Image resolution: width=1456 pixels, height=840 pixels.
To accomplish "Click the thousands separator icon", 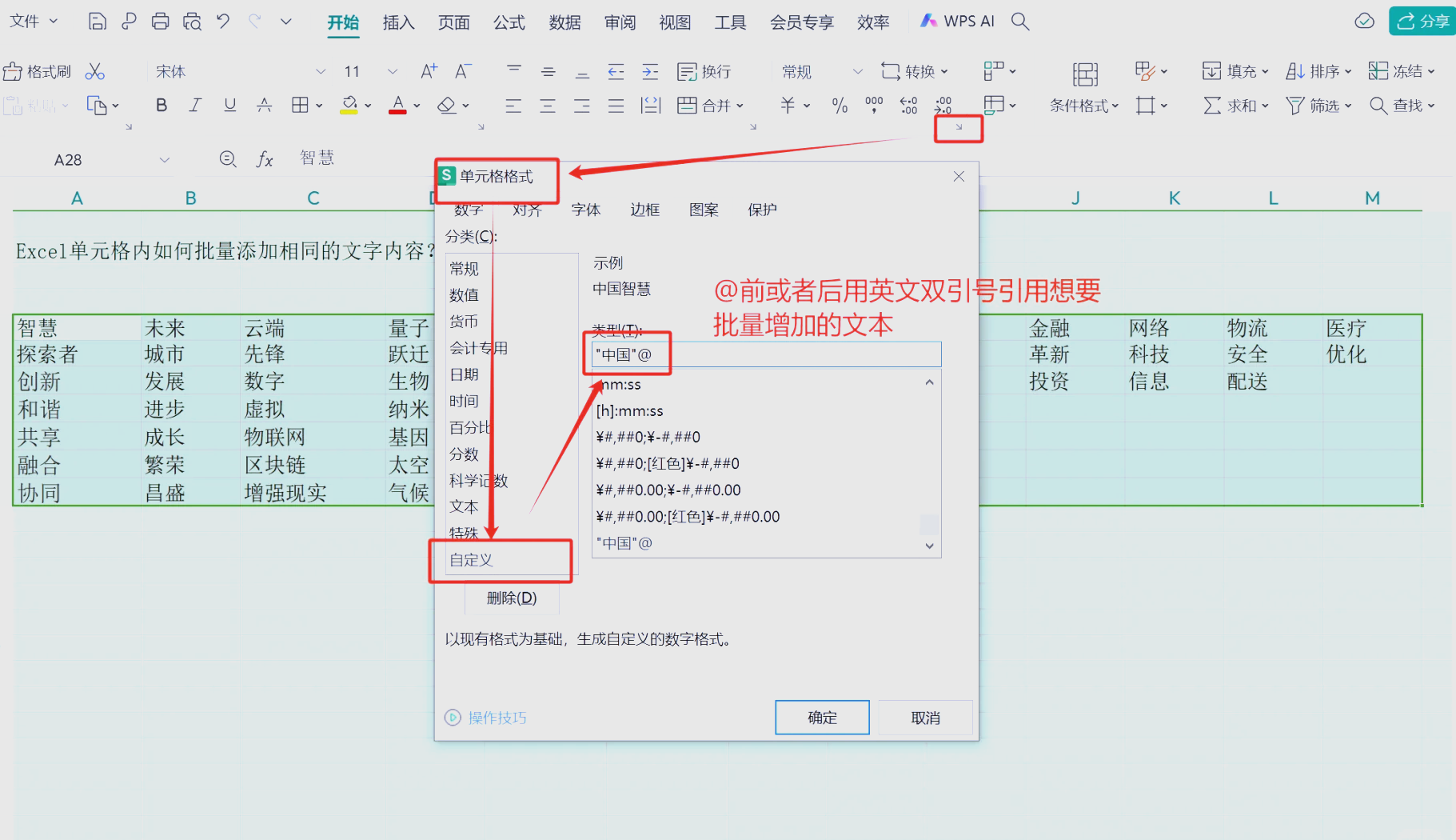I will [x=874, y=105].
